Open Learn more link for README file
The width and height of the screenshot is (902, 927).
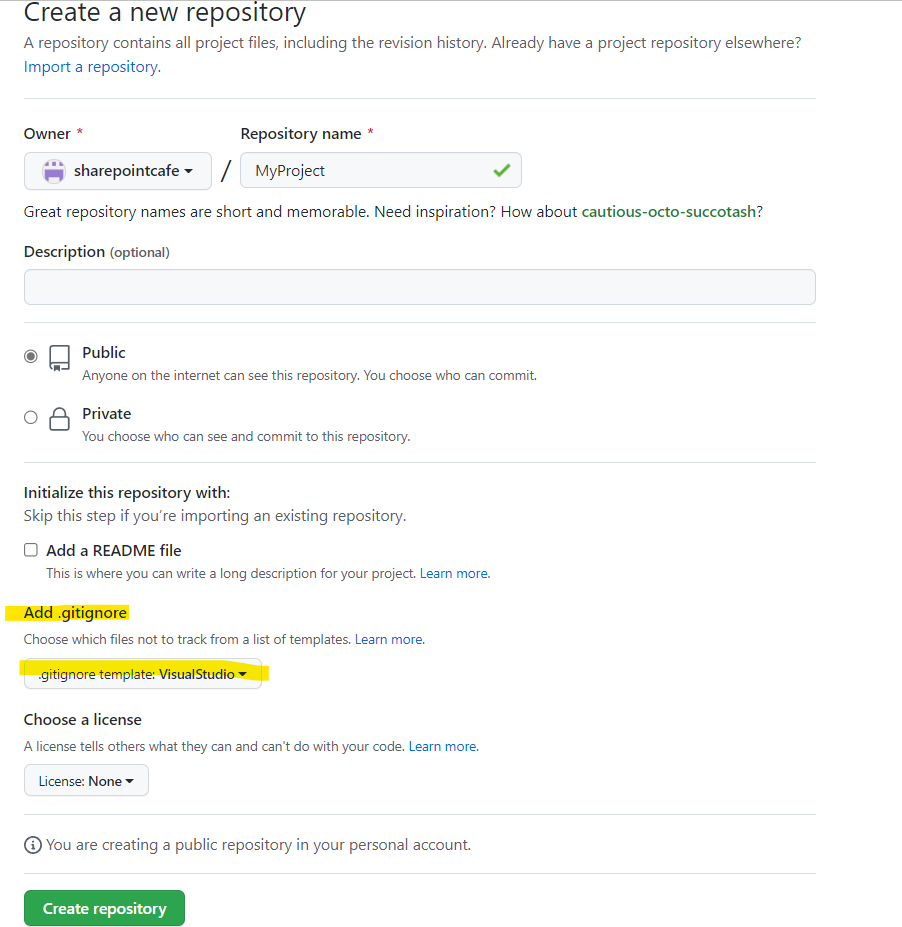(x=455, y=573)
